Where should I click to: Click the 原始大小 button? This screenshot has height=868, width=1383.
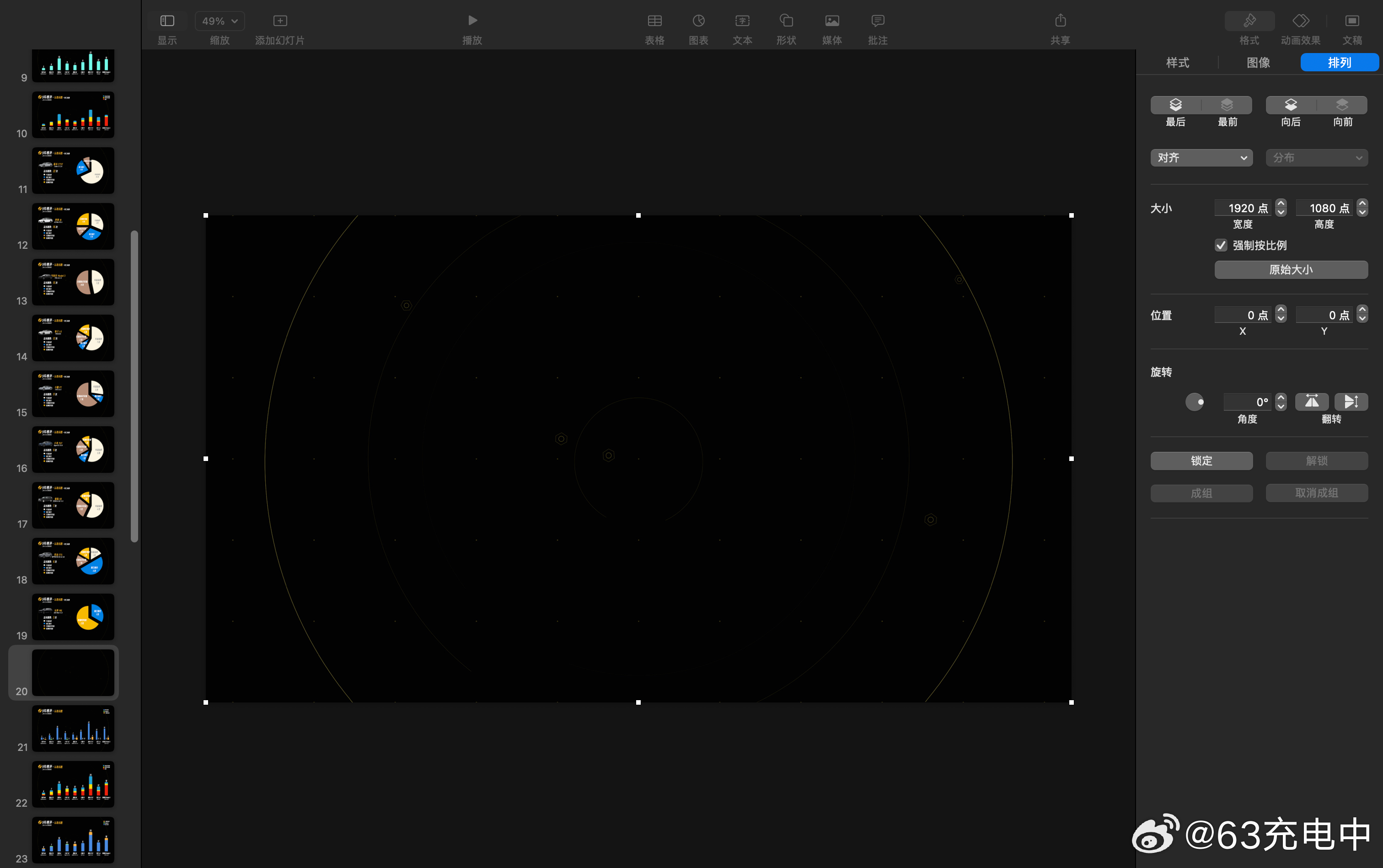(x=1291, y=269)
